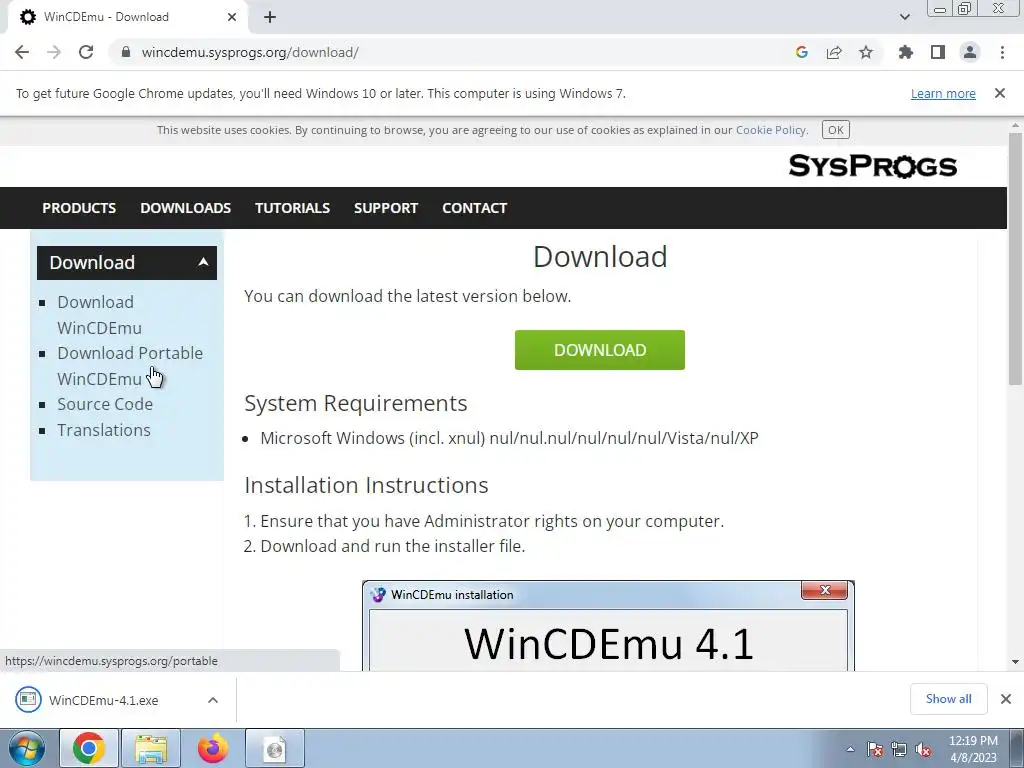Reload the current page
This screenshot has height=768, width=1024.
click(86, 52)
